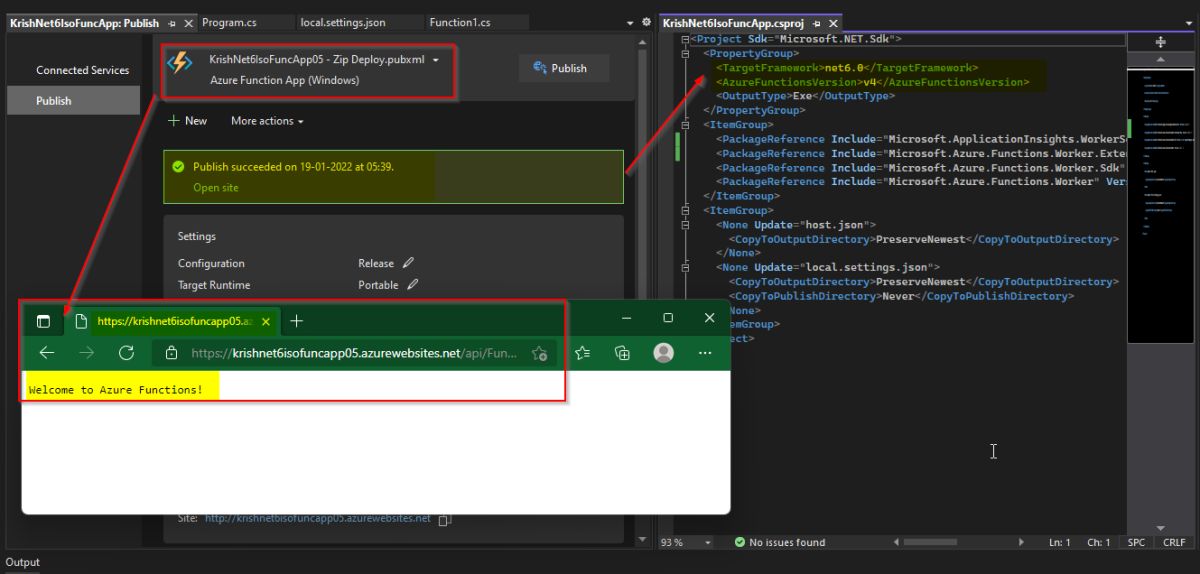Open the Output panel tab
1200x574 pixels.
click(x=23, y=562)
